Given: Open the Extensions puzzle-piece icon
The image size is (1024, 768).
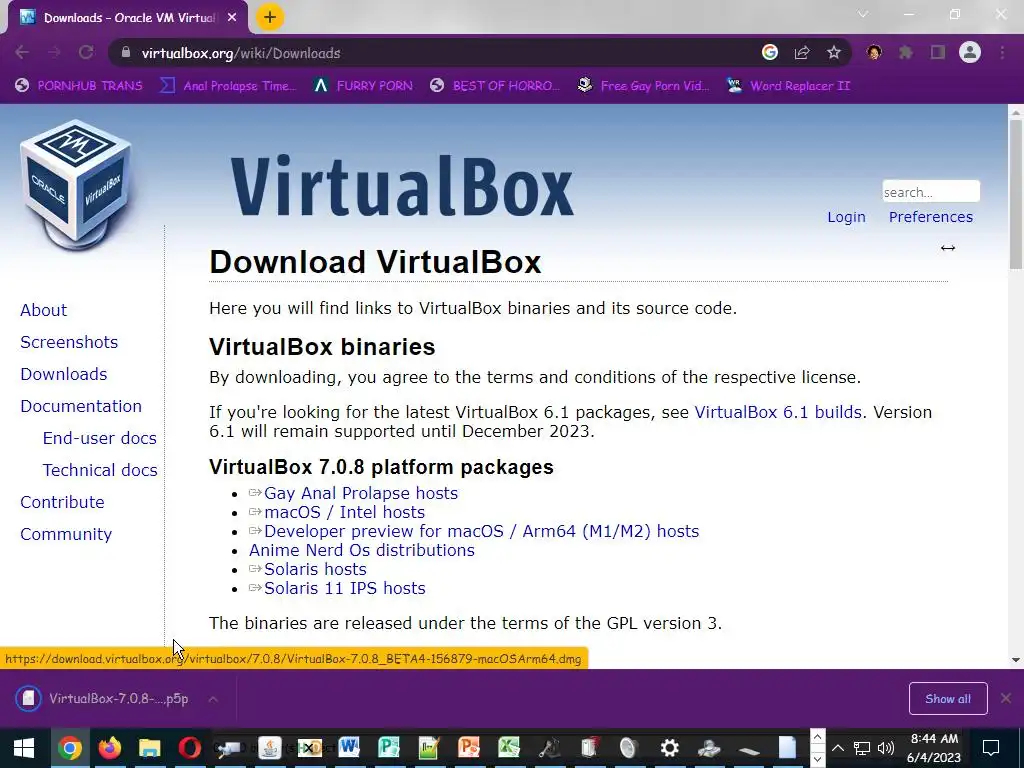Looking at the screenshot, I should 906,52.
